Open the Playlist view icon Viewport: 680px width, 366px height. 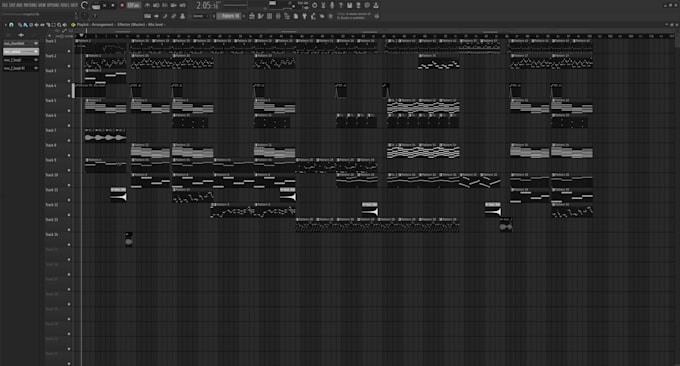point(252,16)
